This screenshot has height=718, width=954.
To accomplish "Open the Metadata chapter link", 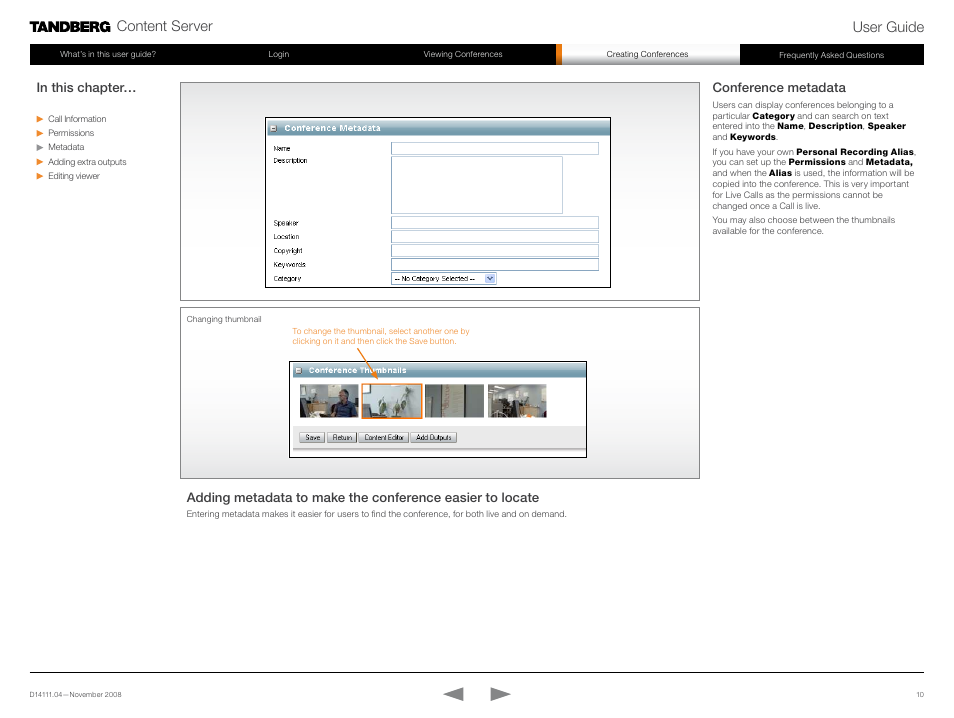I will (x=66, y=147).
